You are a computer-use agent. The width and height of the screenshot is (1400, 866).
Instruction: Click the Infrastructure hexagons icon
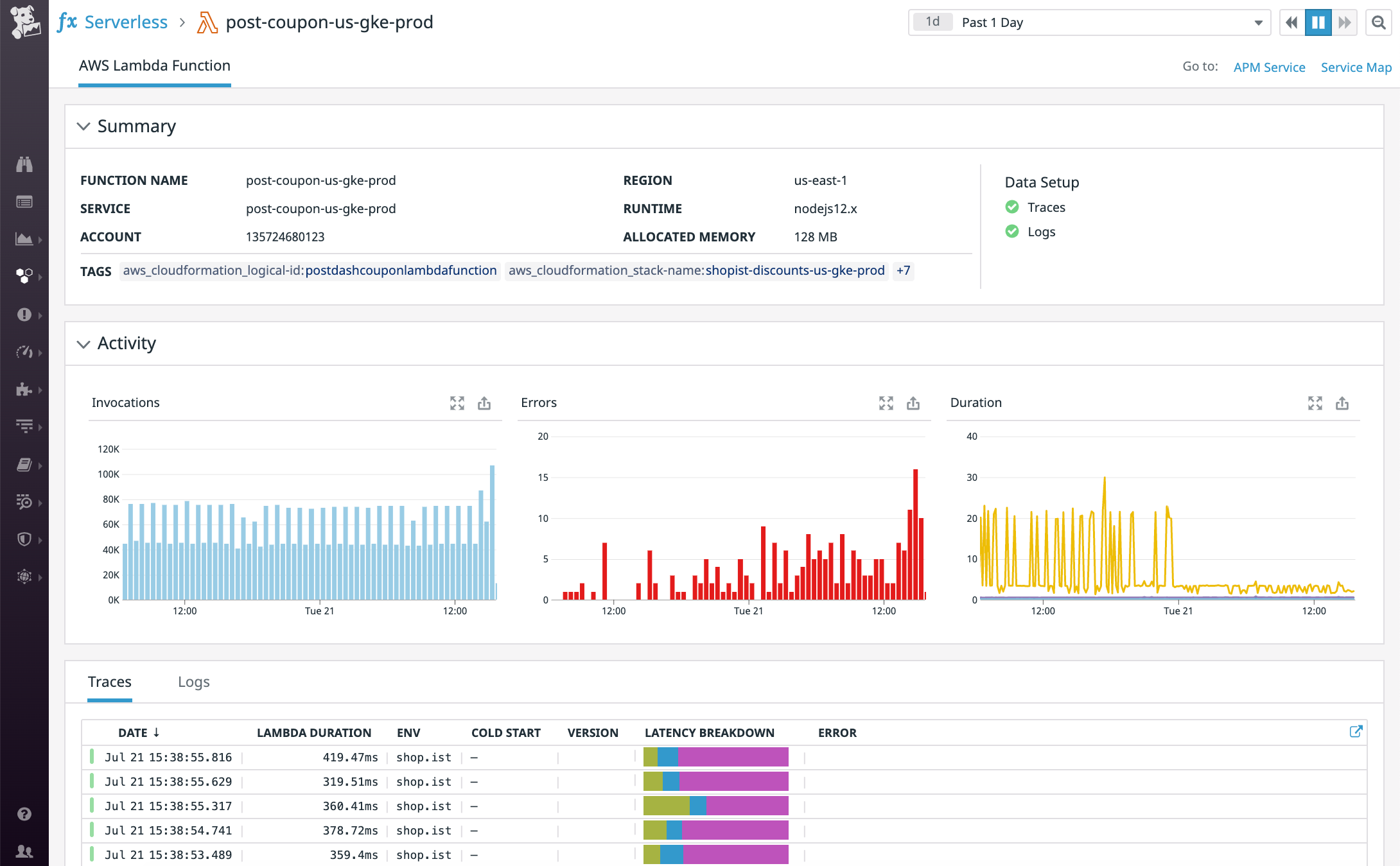pos(24,276)
